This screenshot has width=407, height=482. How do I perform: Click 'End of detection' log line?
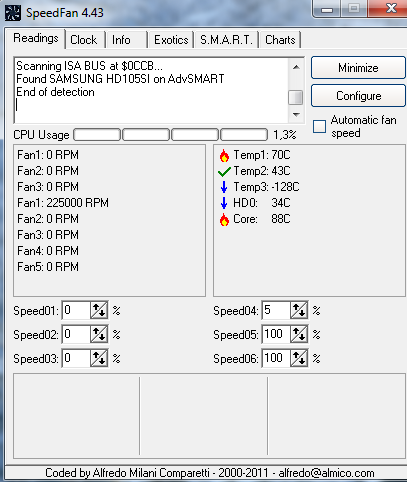coord(55,92)
